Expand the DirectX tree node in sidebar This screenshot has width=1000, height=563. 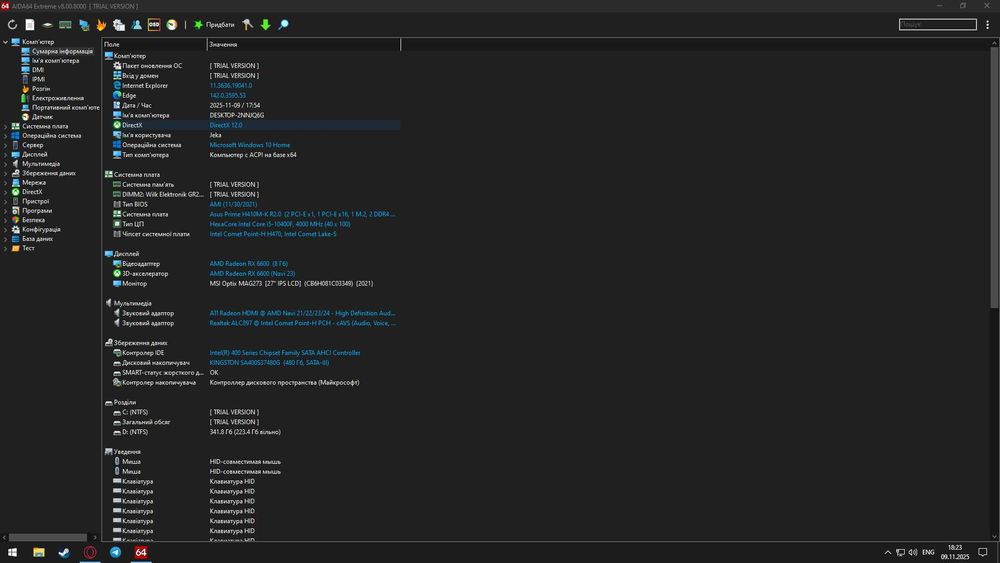[6, 192]
